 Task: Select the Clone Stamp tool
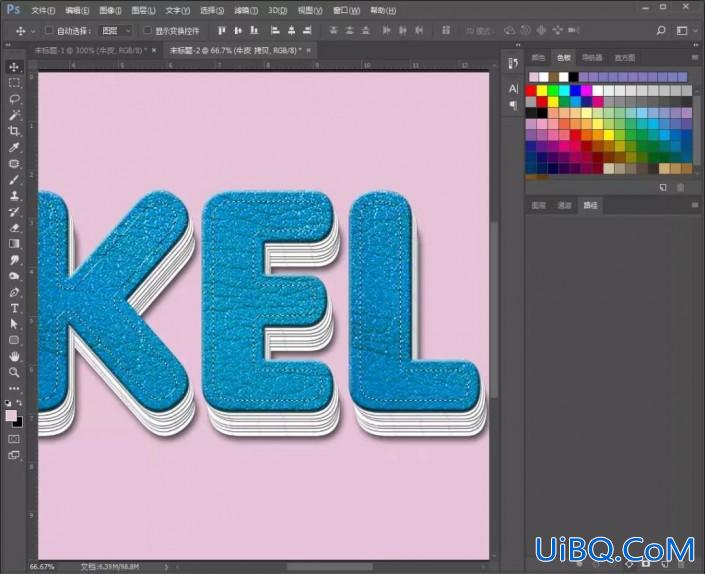(14, 196)
